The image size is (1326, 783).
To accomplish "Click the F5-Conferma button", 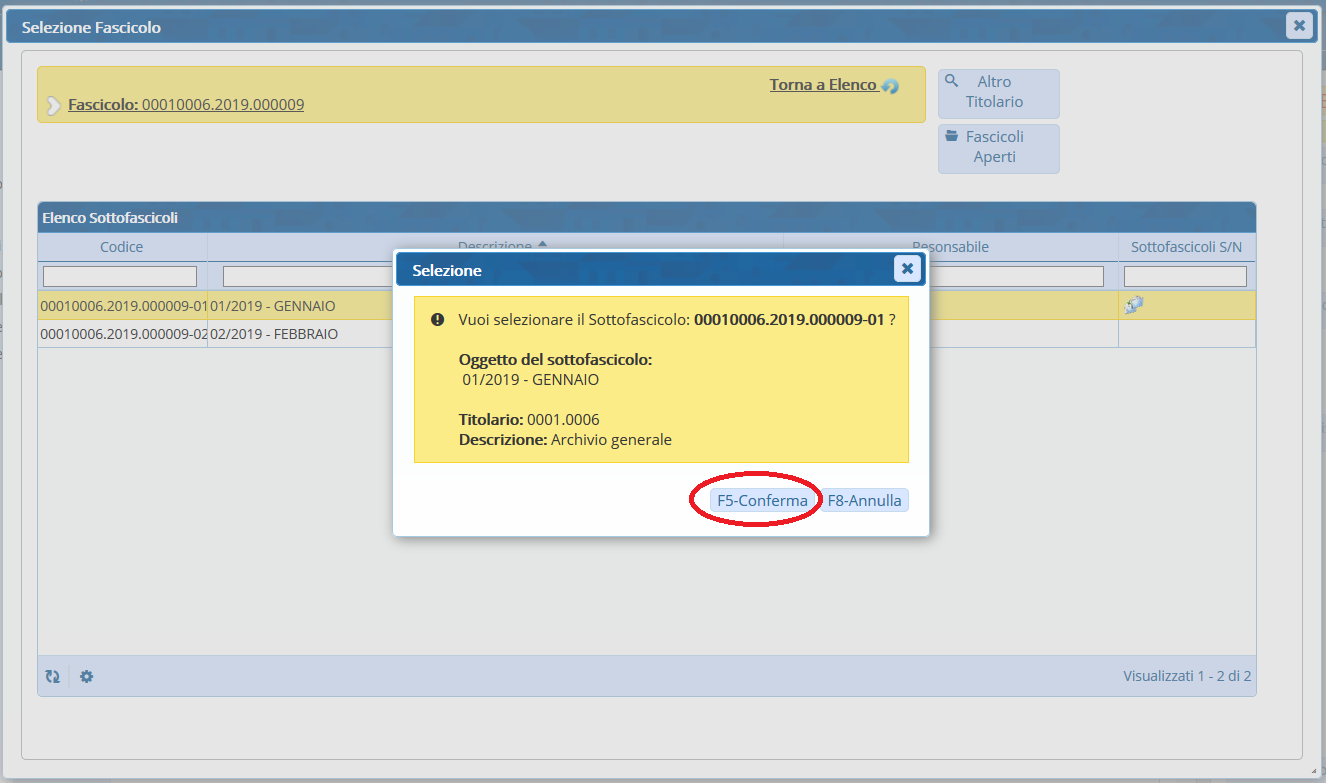I will [762, 500].
